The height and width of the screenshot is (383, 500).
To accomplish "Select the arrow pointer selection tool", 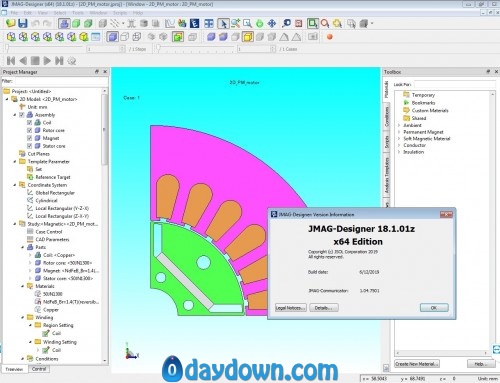I will click(223, 23).
